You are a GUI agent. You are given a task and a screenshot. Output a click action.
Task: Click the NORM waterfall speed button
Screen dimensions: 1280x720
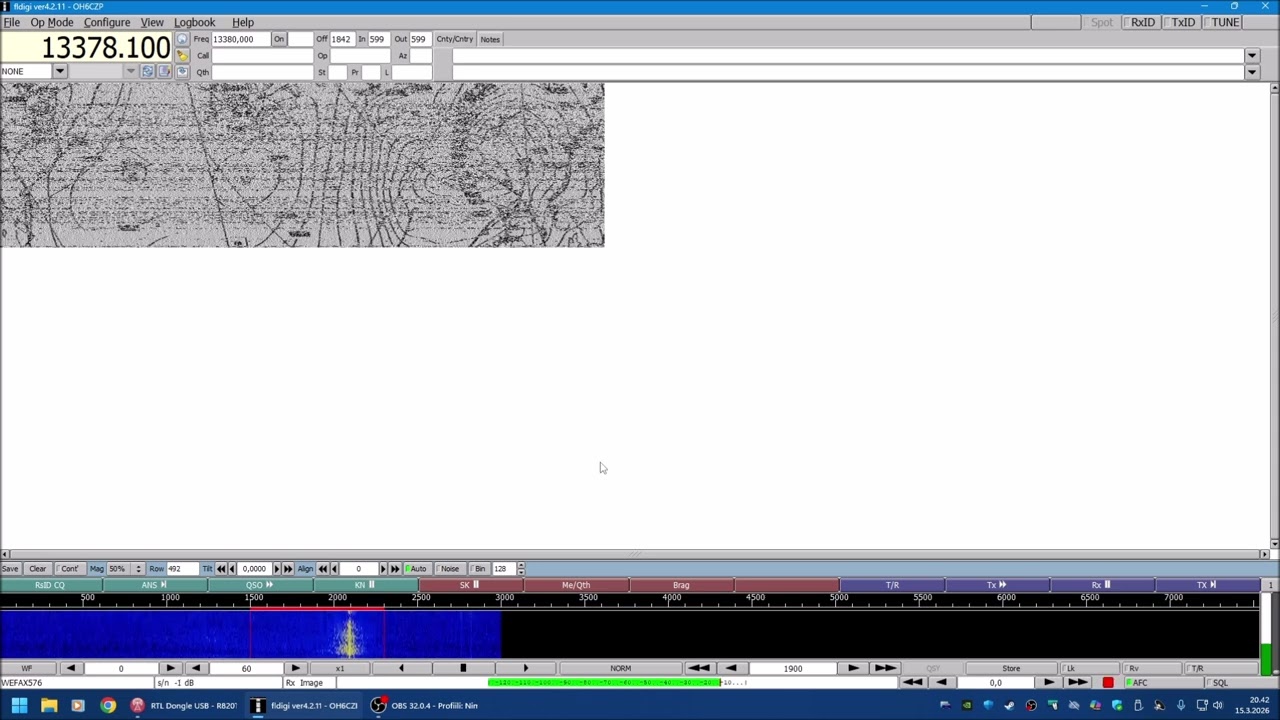pyautogui.click(x=620, y=668)
